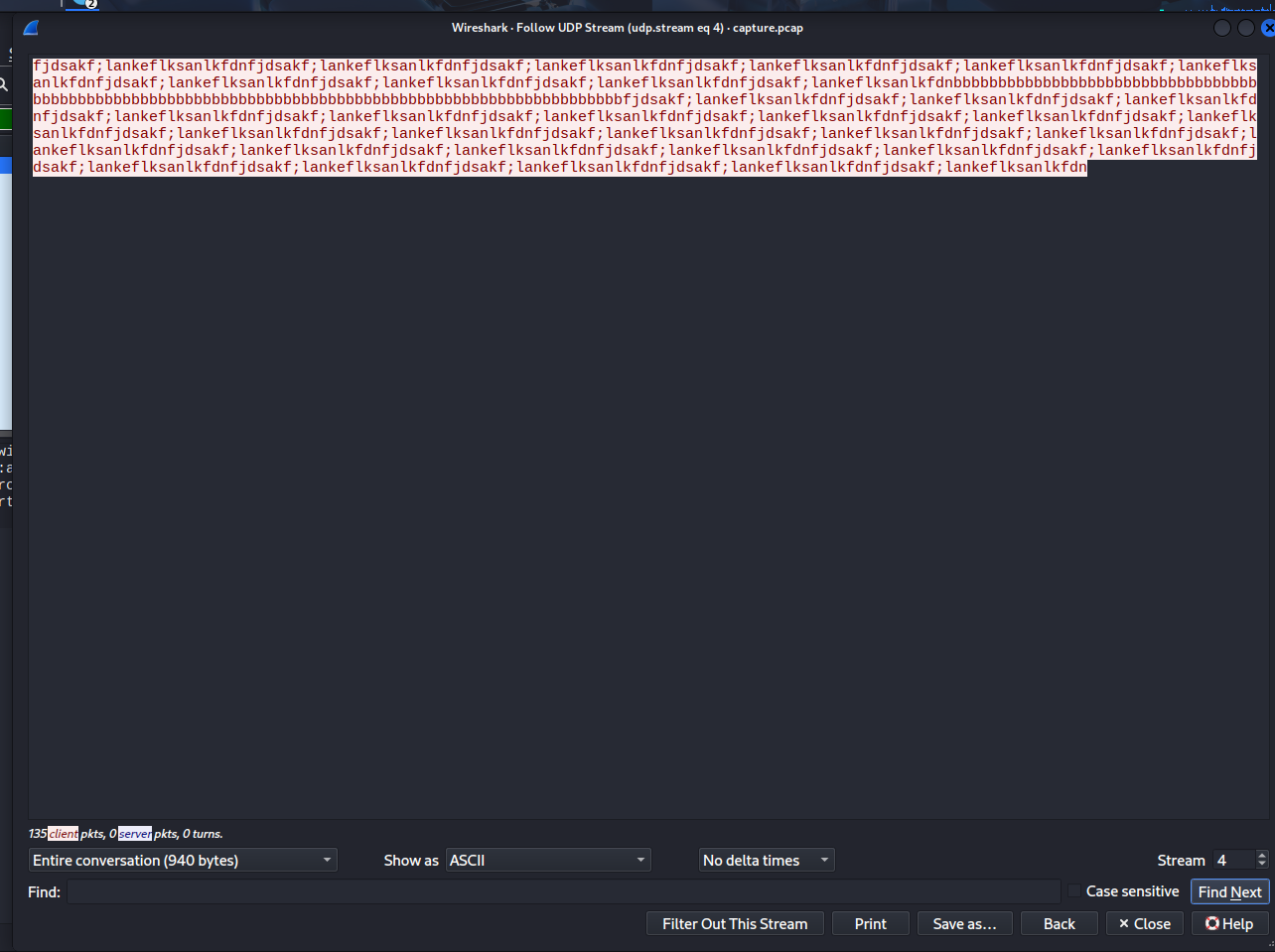Click the blue window close icon
Screen dimensions: 1275x952
(x=1267, y=28)
